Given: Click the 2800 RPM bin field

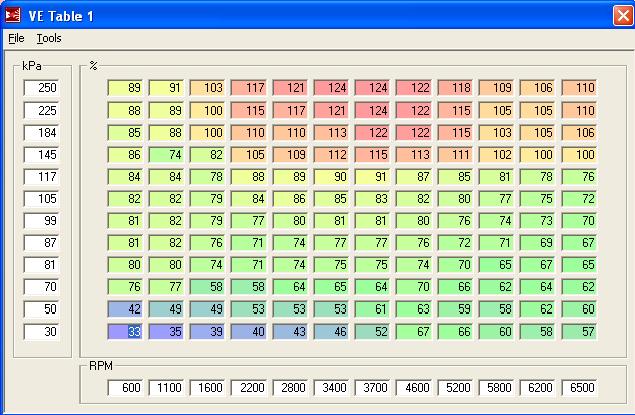Looking at the screenshot, I should 290,387.
